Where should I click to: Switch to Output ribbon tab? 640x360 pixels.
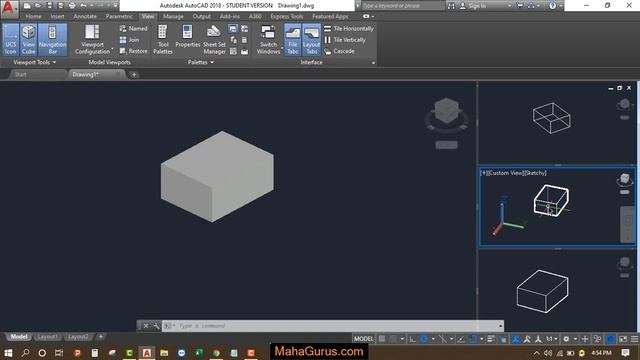pos(202,16)
